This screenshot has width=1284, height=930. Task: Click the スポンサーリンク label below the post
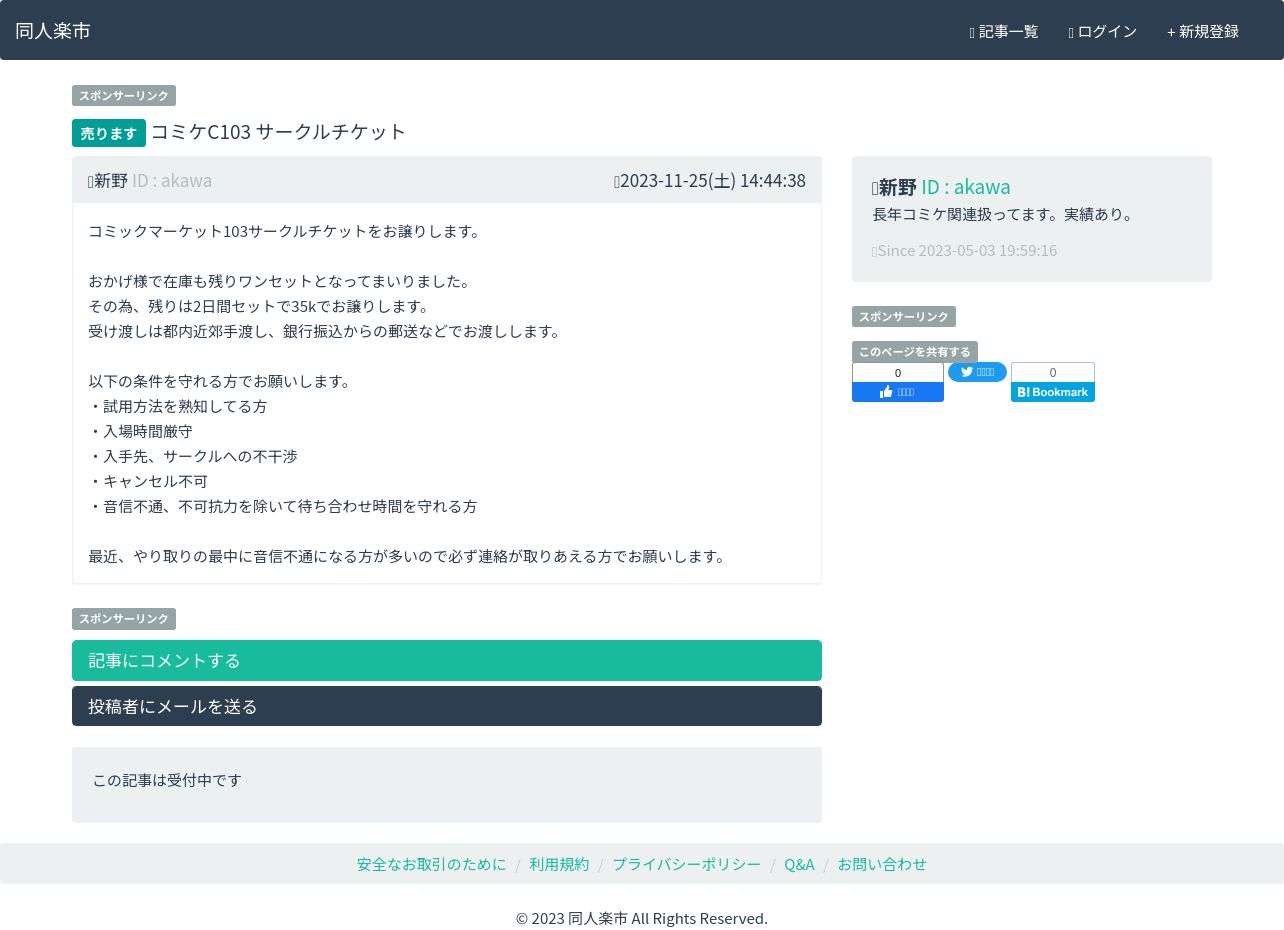(x=124, y=619)
